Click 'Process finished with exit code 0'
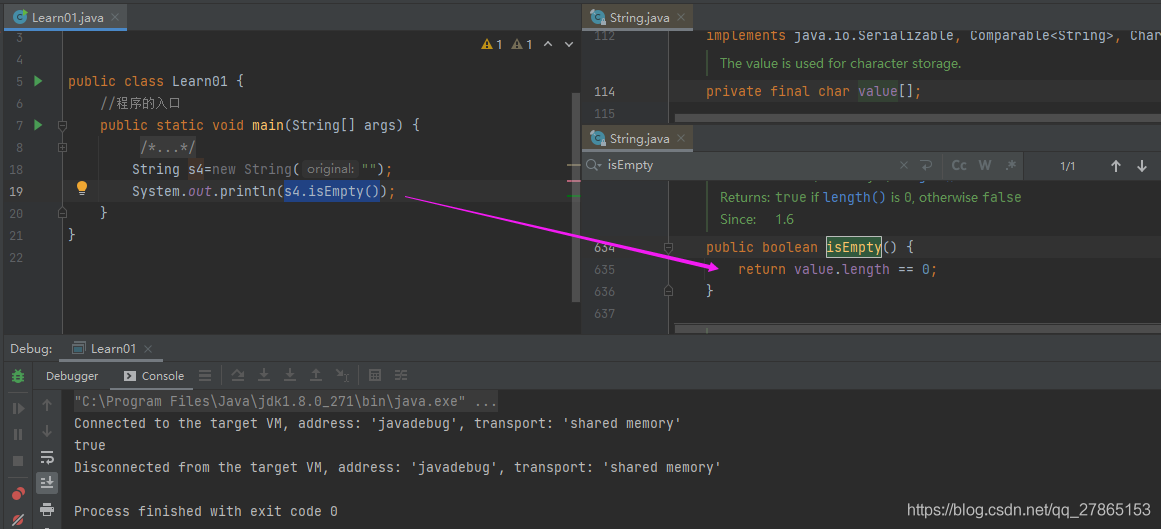The width and height of the screenshot is (1161, 529). click(x=206, y=511)
